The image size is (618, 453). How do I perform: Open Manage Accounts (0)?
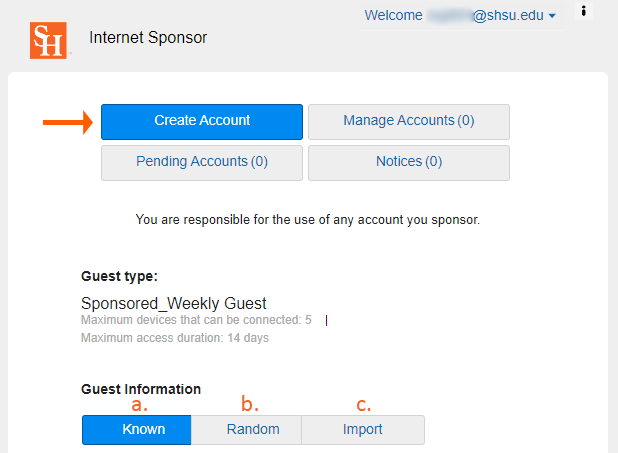(408, 121)
